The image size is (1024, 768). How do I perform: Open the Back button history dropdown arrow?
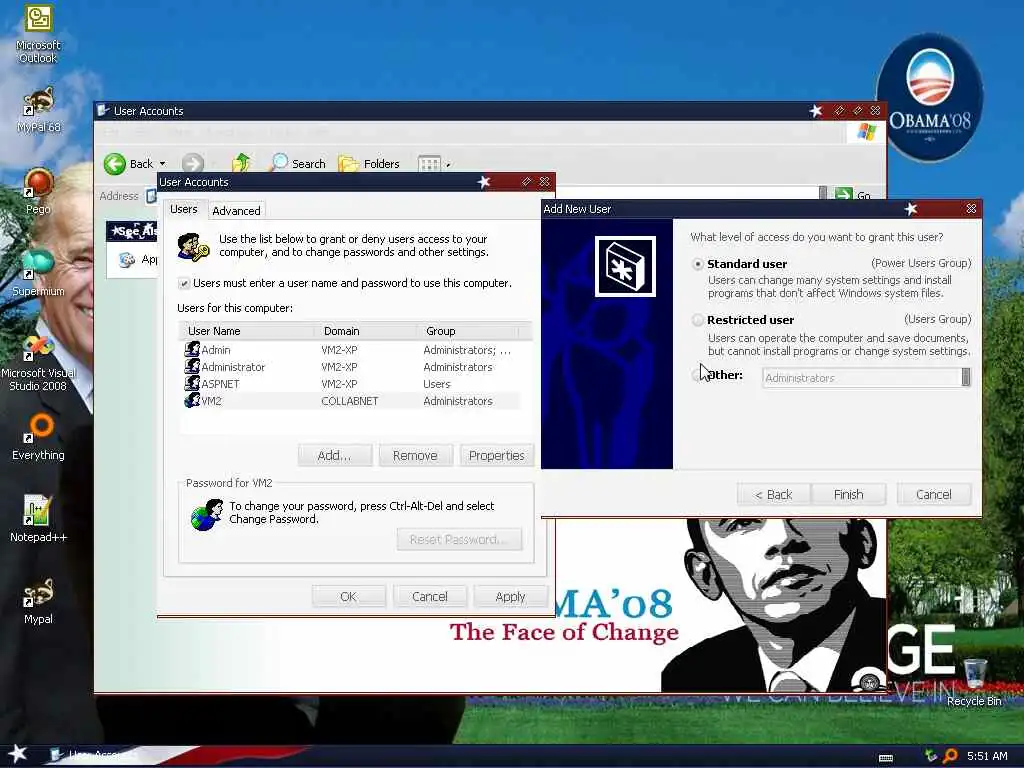(x=163, y=164)
